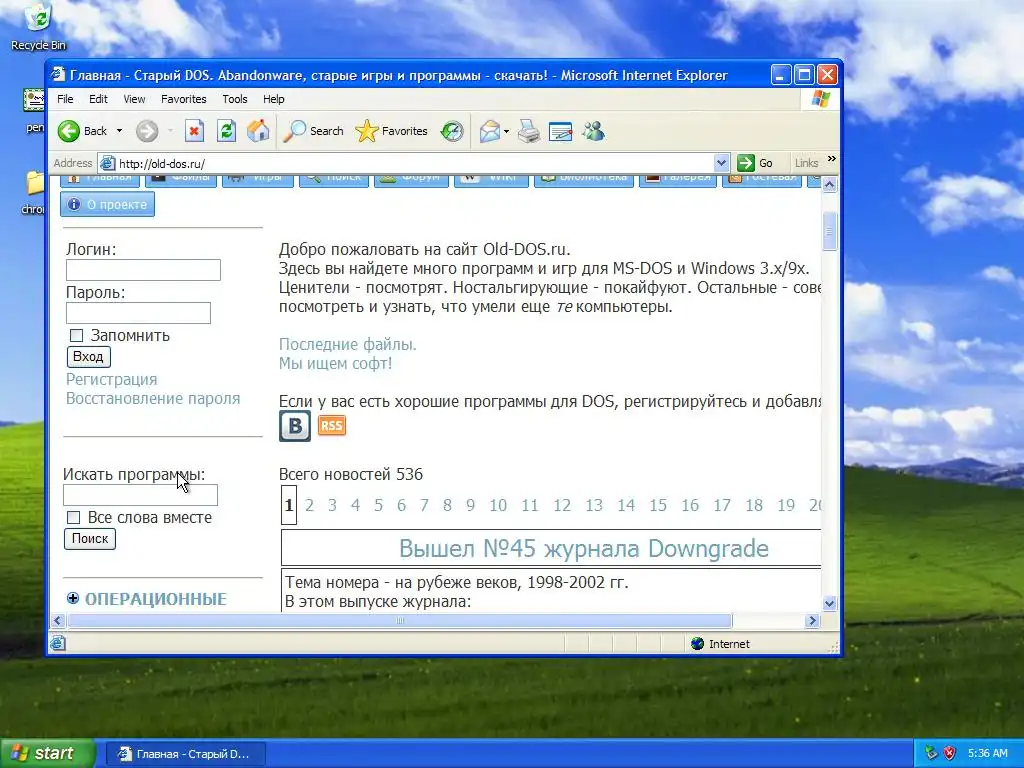This screenshot has width=1024, height=768.
Task: Open the Mail toolbar button
Action: (x=490, y=131)
